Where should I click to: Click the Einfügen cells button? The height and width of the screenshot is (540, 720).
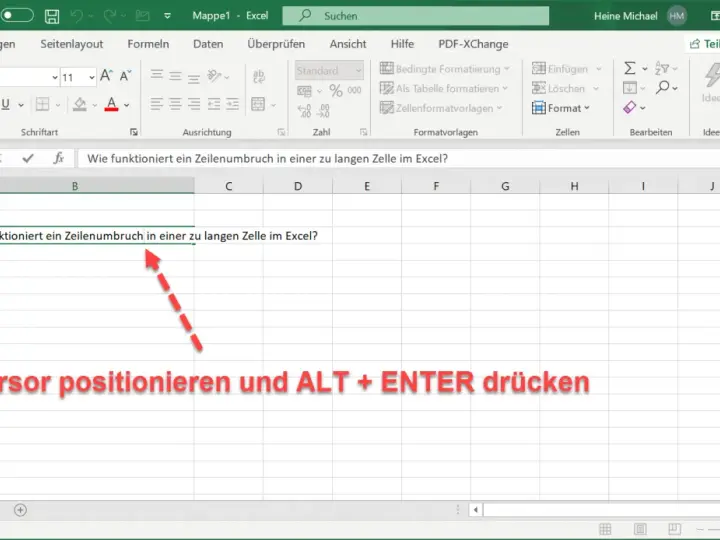pos(560,69)
